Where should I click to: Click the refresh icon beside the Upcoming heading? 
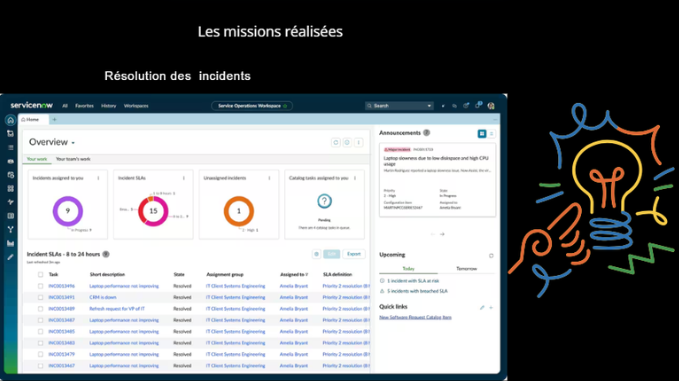click(x=491, y=255)
